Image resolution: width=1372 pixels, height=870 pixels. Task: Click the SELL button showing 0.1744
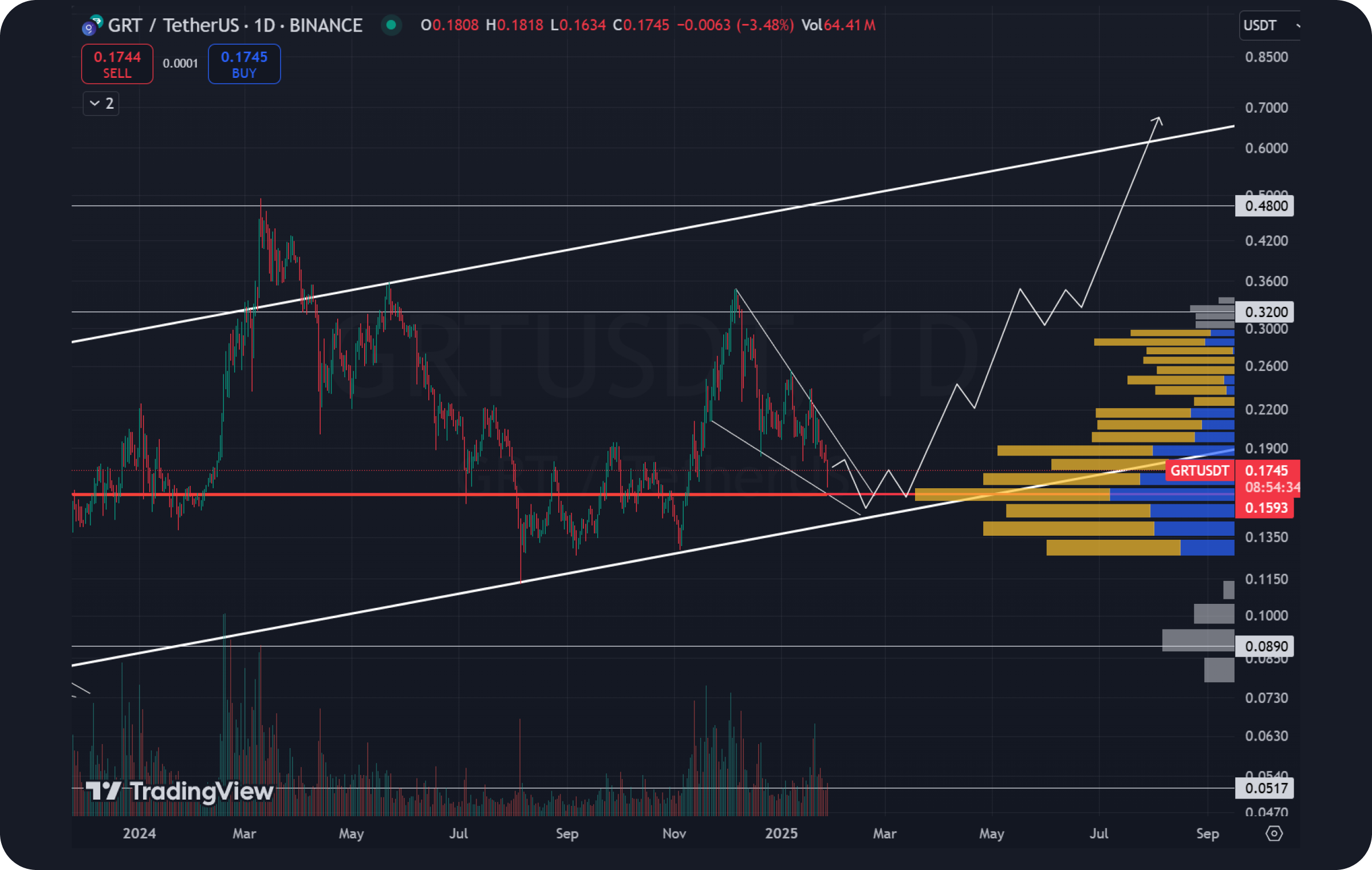click(117, 64)
